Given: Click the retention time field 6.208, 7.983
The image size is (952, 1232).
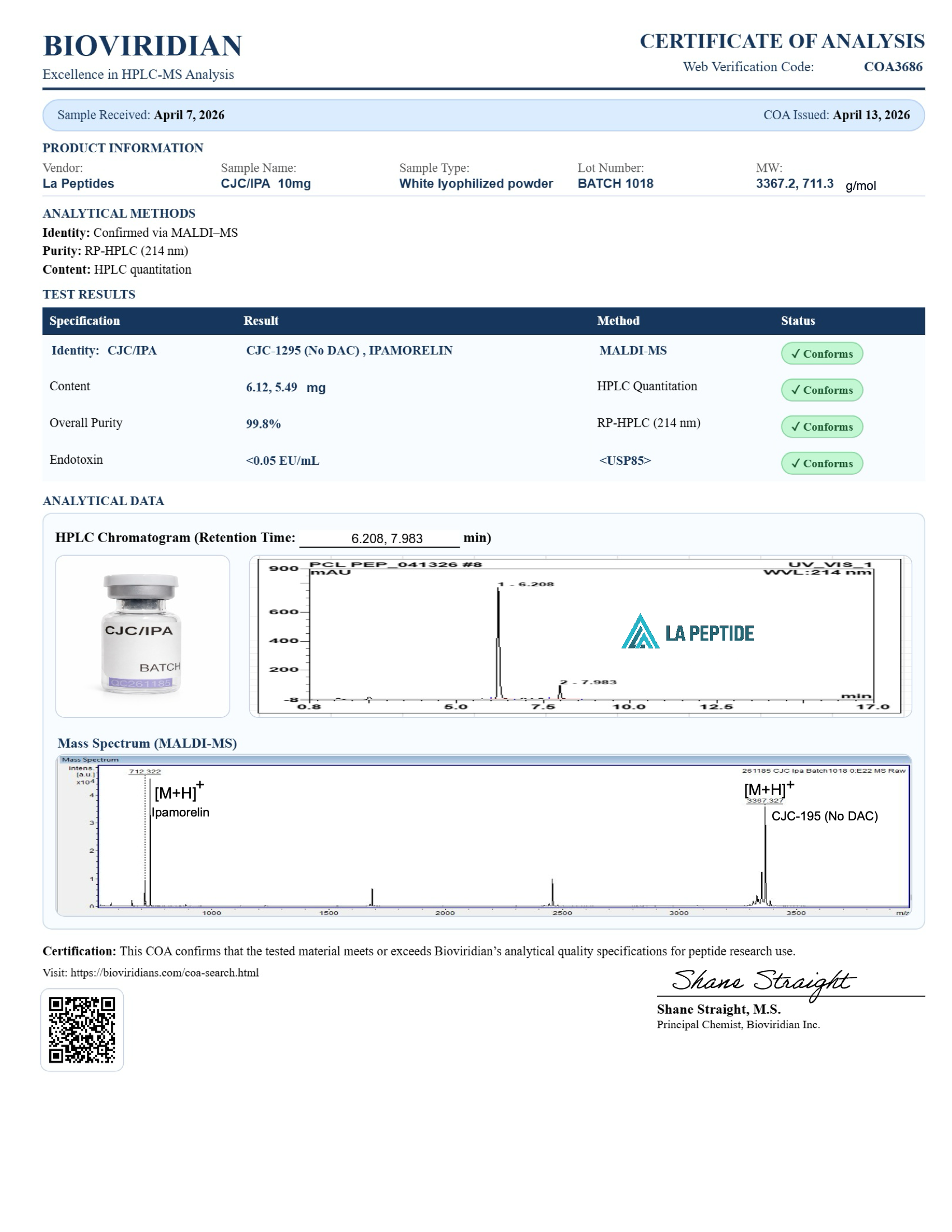Looking at the screenshot, I should point(386,538).
